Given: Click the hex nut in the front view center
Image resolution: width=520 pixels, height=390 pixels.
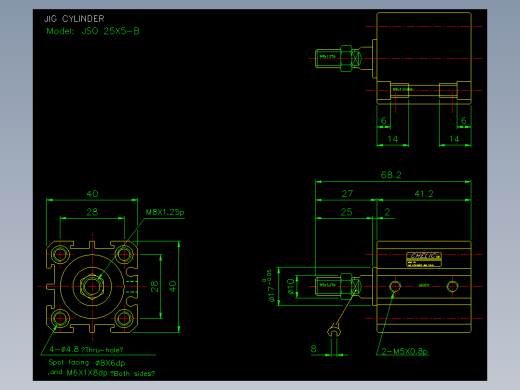Looking at the screenshot, I should click(x=92, y=286).
